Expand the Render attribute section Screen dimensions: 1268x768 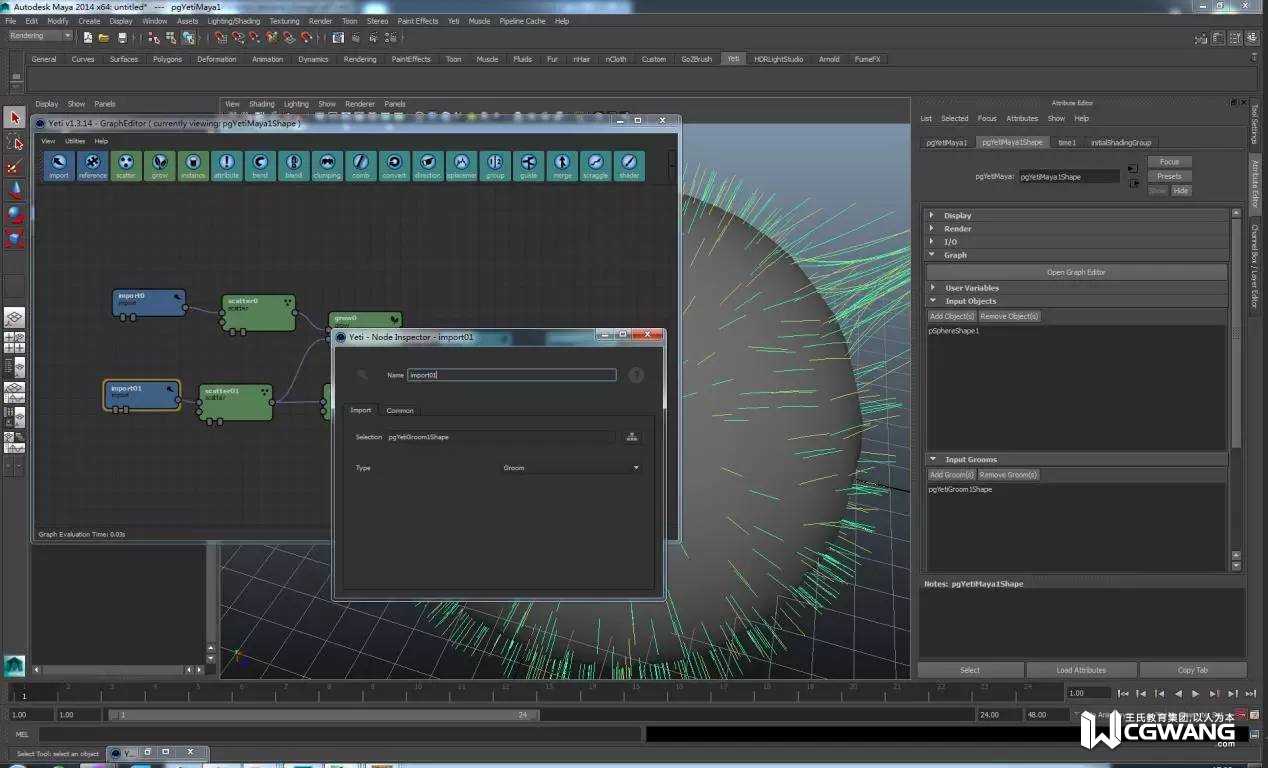957,229
